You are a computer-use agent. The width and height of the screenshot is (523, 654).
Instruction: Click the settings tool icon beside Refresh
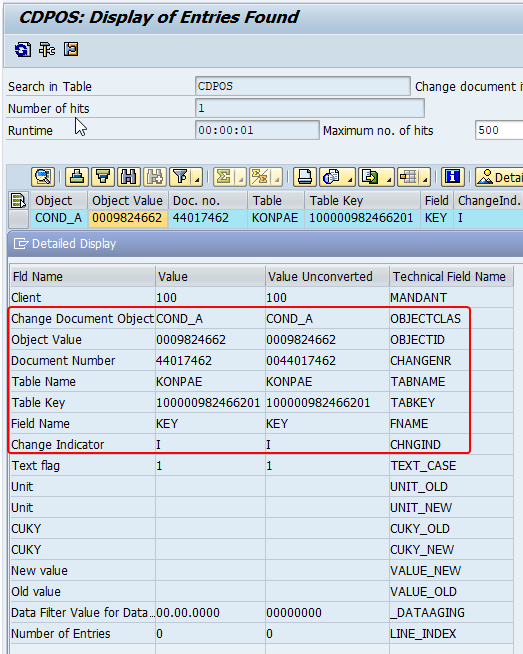[47, 49]
